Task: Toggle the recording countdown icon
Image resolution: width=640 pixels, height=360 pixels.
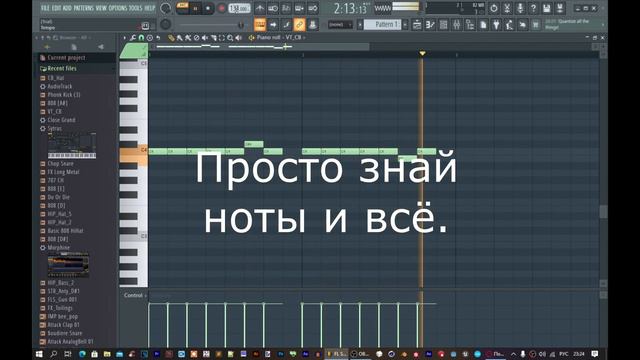Action: (286, 8)
